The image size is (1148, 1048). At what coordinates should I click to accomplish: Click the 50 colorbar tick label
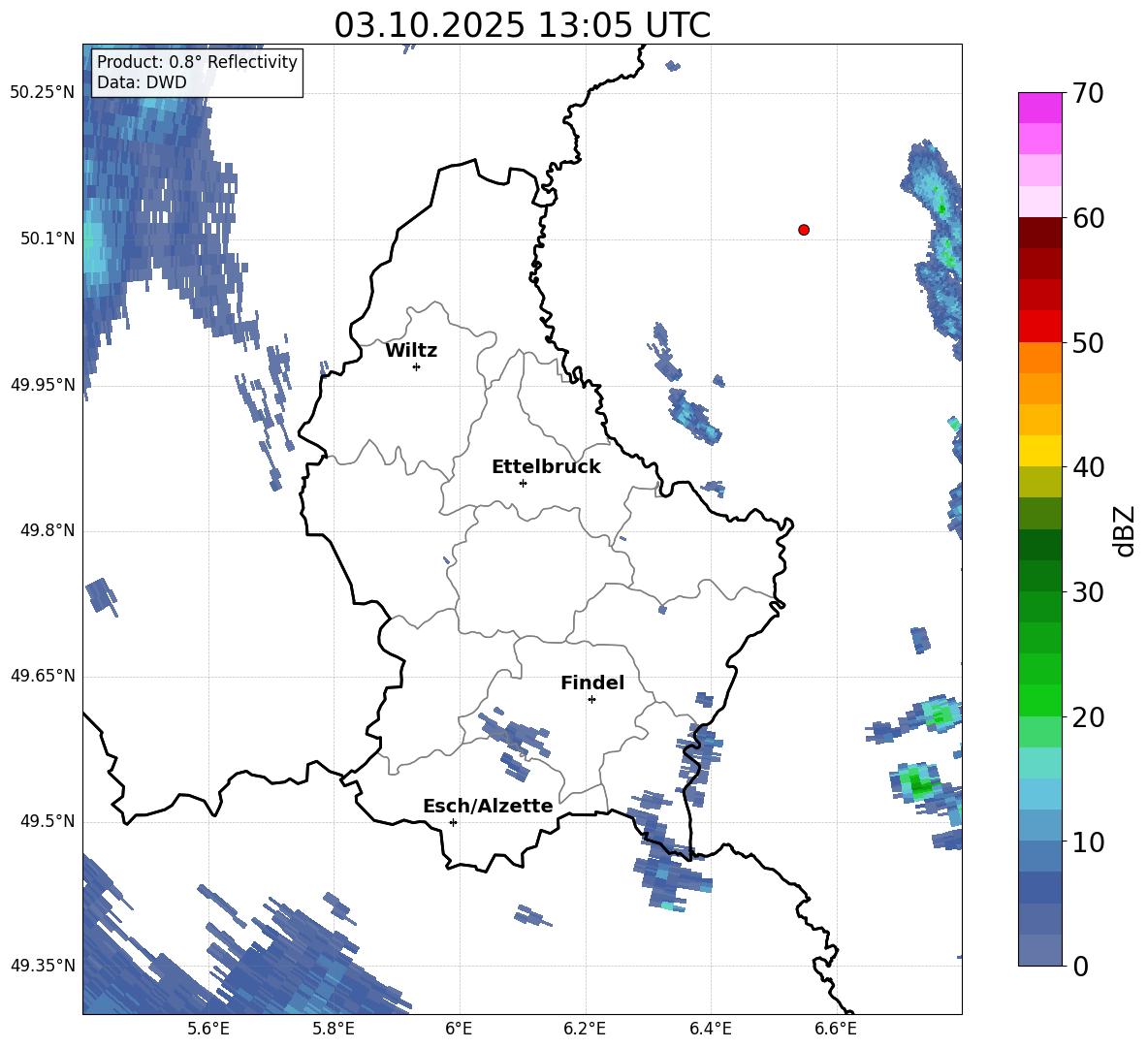coord(1088,343)
